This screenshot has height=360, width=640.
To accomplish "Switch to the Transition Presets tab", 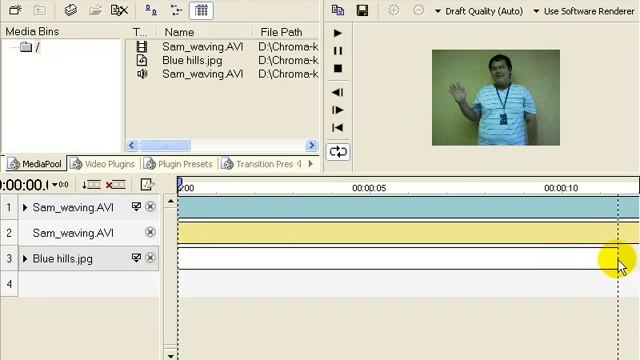I will click(257, 164).
